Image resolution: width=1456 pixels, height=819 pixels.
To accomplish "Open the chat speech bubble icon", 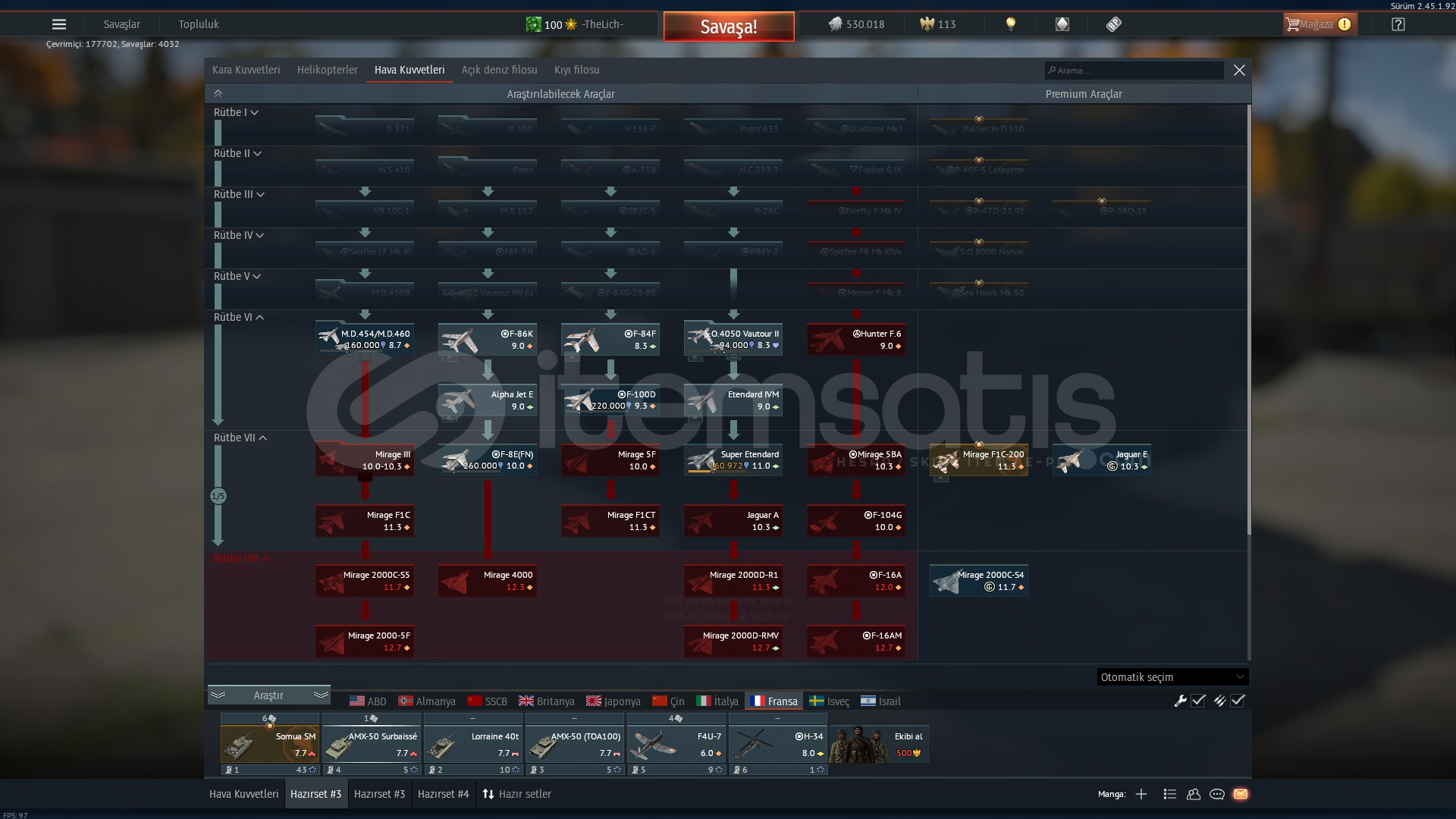I will click(1217, 794).
